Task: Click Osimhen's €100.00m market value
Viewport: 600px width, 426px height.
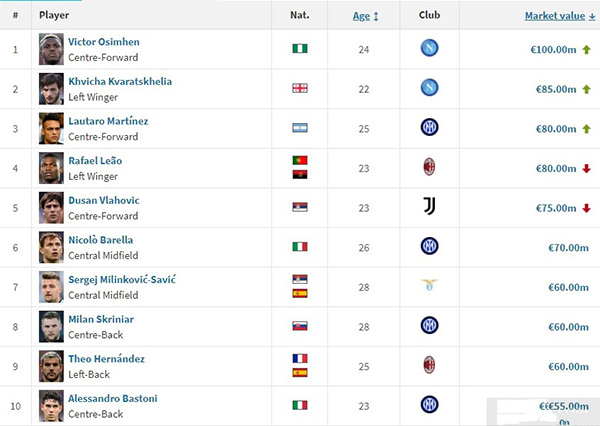Action: [x=553, y=49]
